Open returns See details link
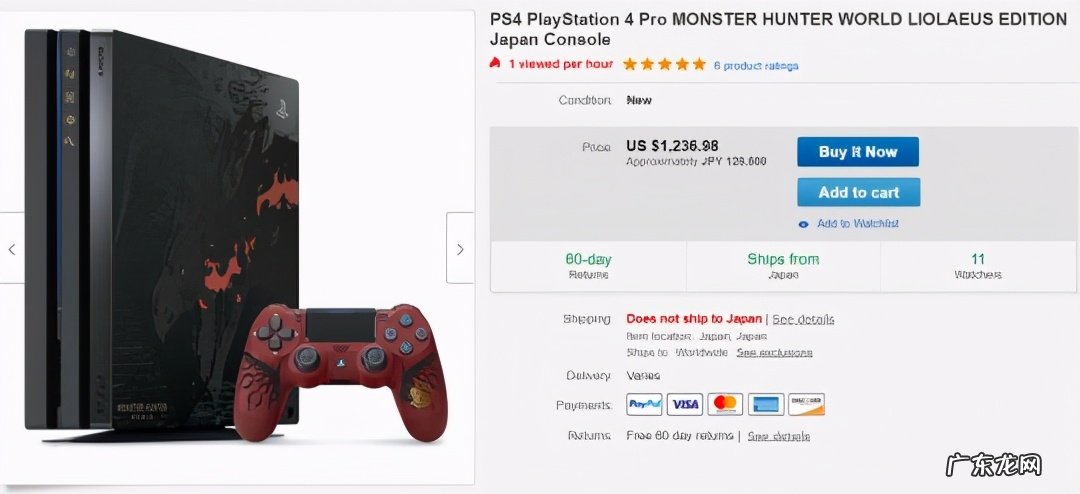 tap(778, 436)
